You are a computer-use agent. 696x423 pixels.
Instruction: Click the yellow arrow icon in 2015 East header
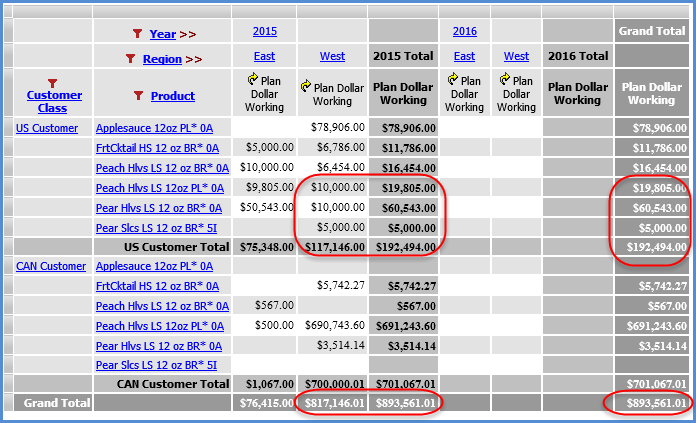pos(251,81)
